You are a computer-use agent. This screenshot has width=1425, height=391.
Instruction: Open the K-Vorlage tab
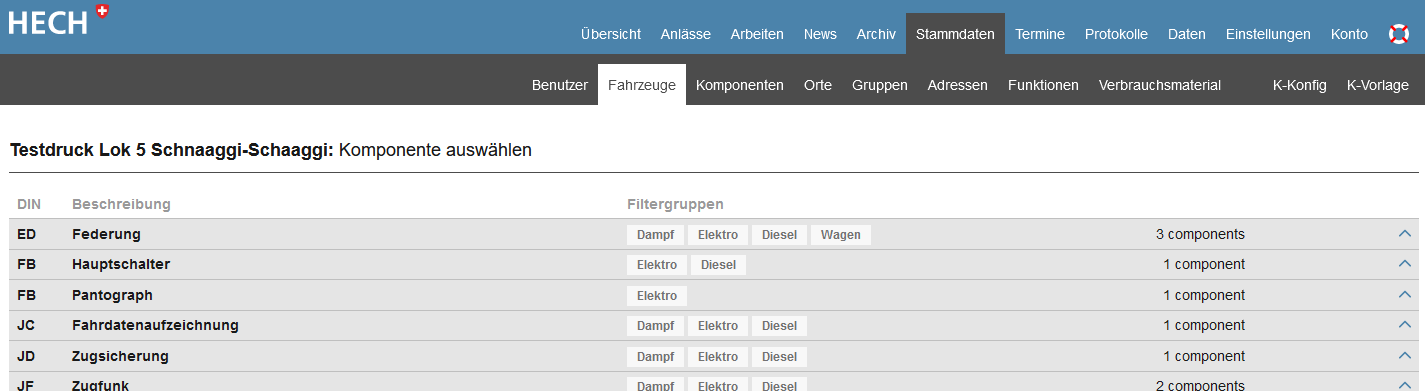click(x=1378, y=85)
